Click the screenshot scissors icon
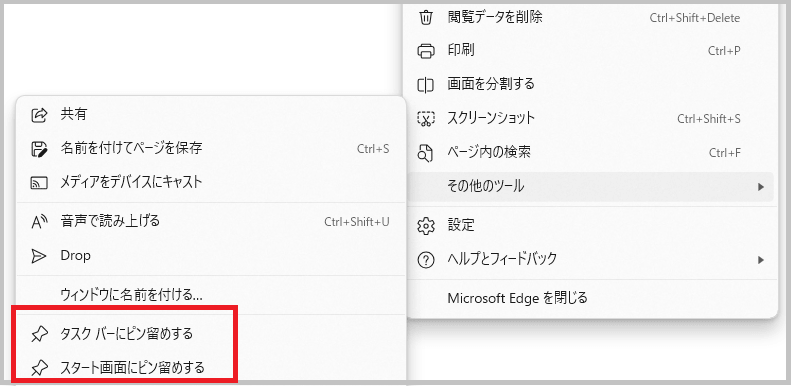The width and height of the screenshot is (791, 386). (426, 119)
